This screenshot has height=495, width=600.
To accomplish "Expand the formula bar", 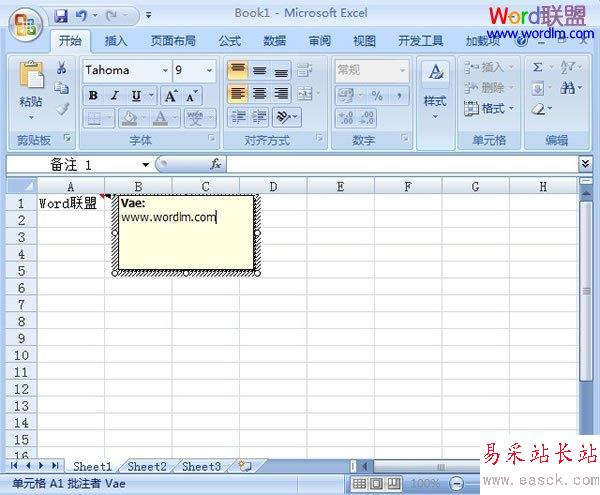I will tap(585, 164).
